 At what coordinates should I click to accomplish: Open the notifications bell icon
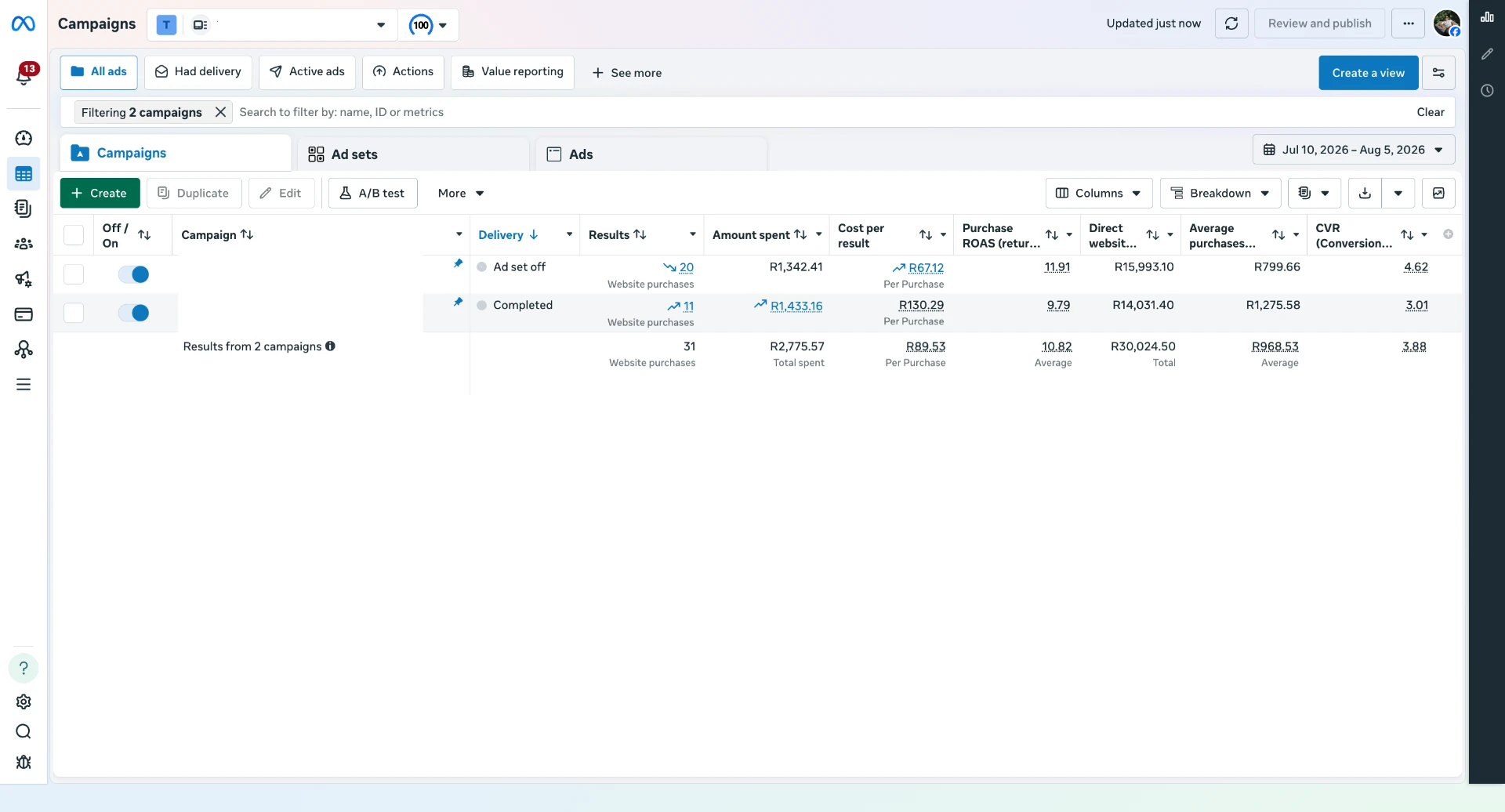point(24,75)
